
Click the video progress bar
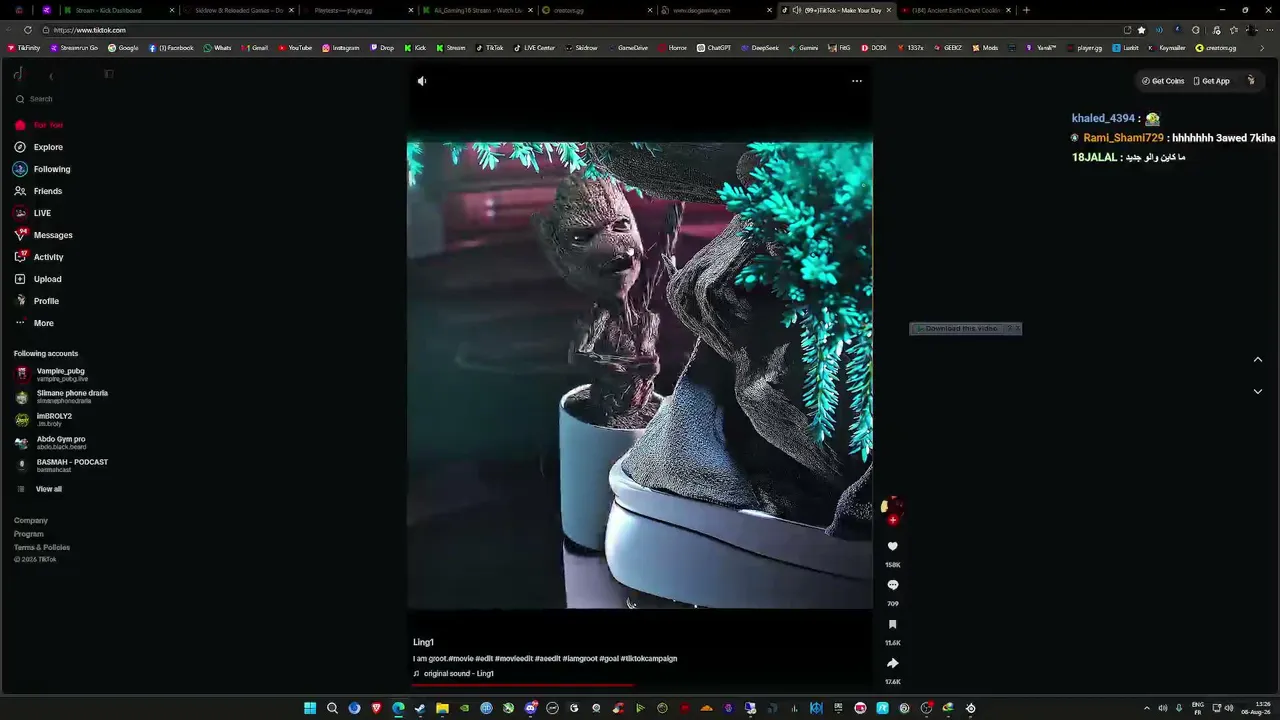point(640,686)
